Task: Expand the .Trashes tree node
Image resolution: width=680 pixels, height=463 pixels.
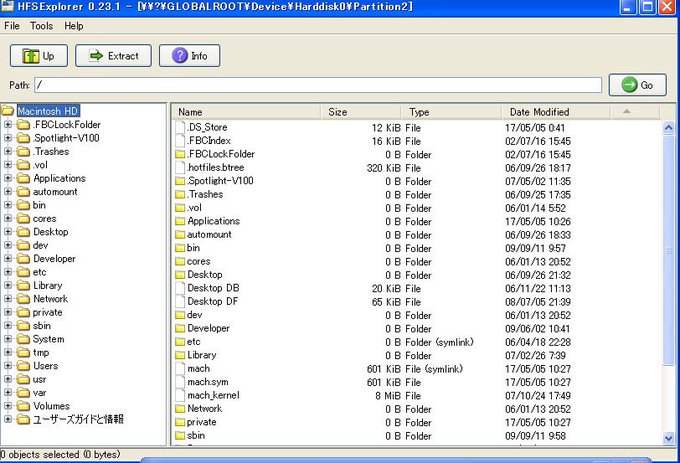Action: coord(8,152)
